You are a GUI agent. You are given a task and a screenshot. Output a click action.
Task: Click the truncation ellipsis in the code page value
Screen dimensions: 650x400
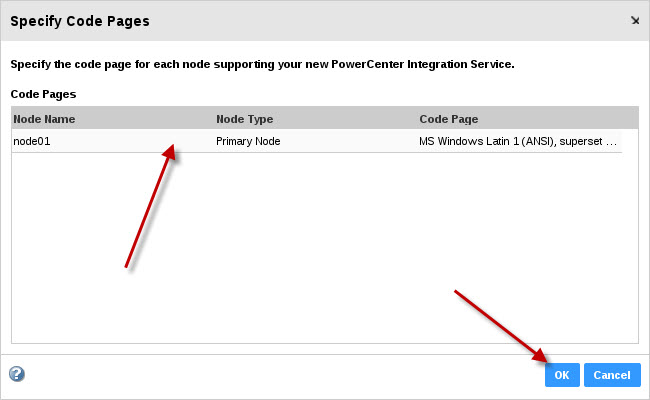tap(611, 142)
